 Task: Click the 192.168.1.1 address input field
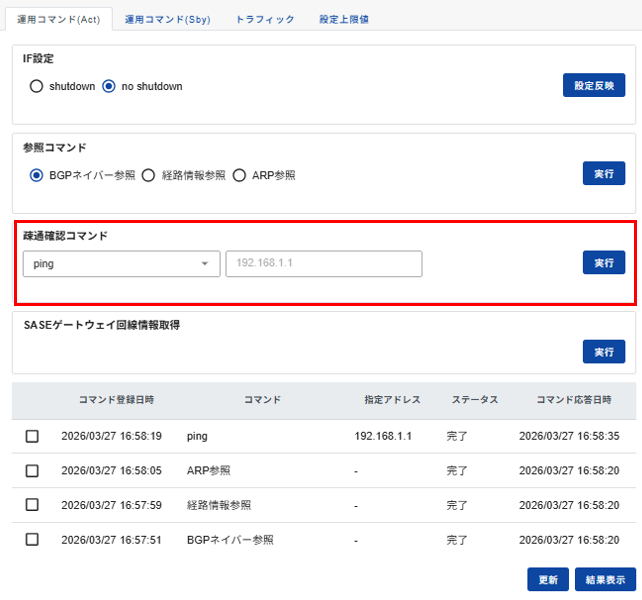323,264
